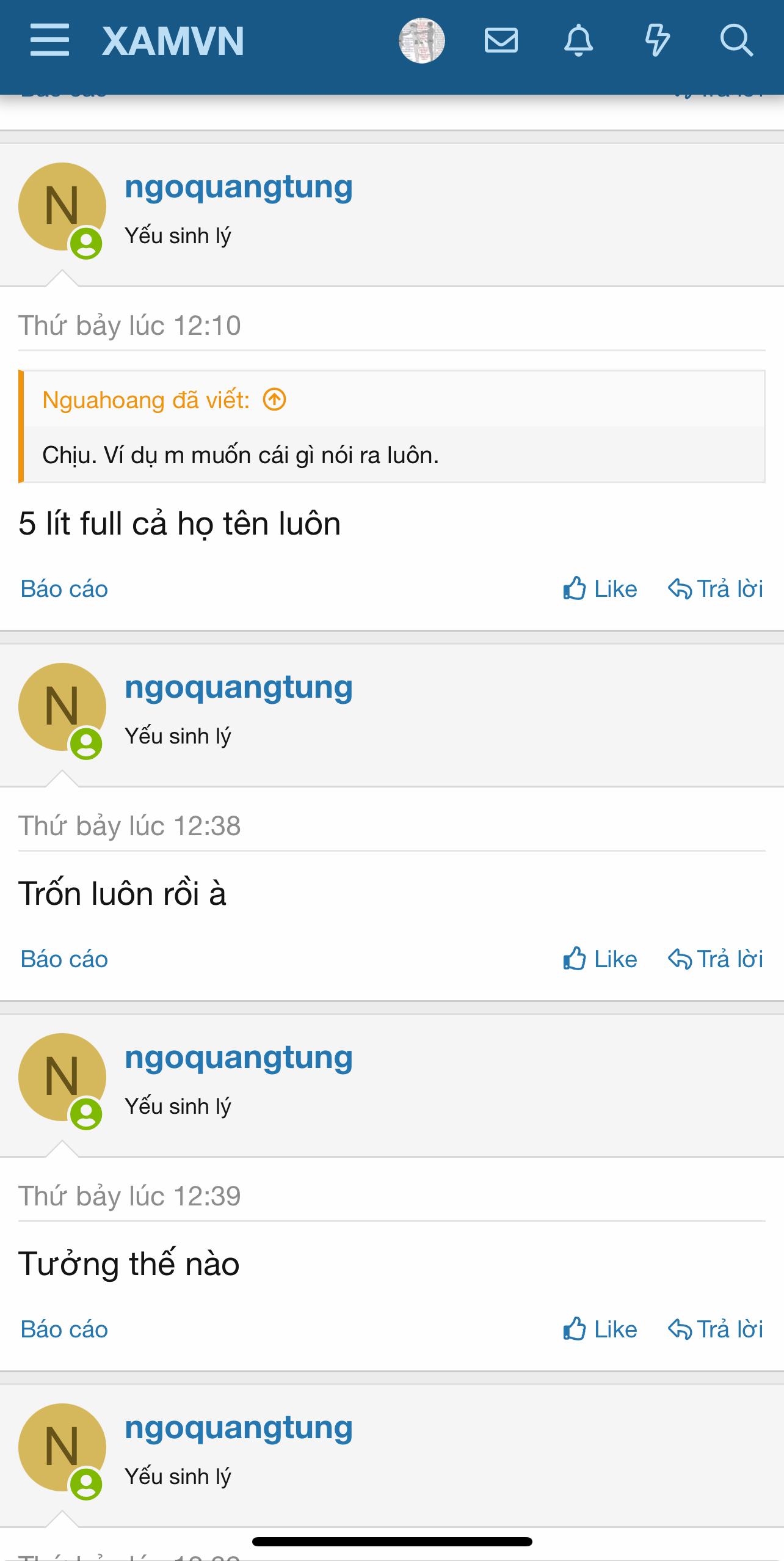Like the "Trốn luôn rồi à" post

click(600, 959)
